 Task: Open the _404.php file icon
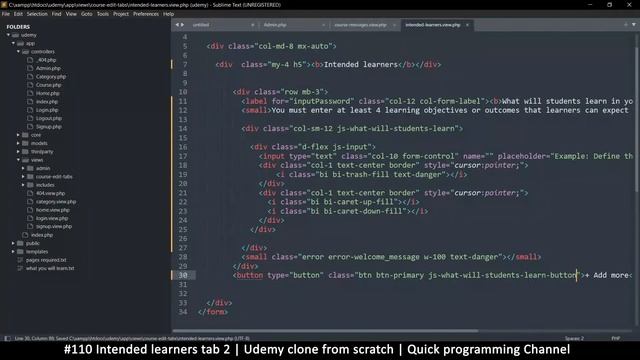(30, 60)
